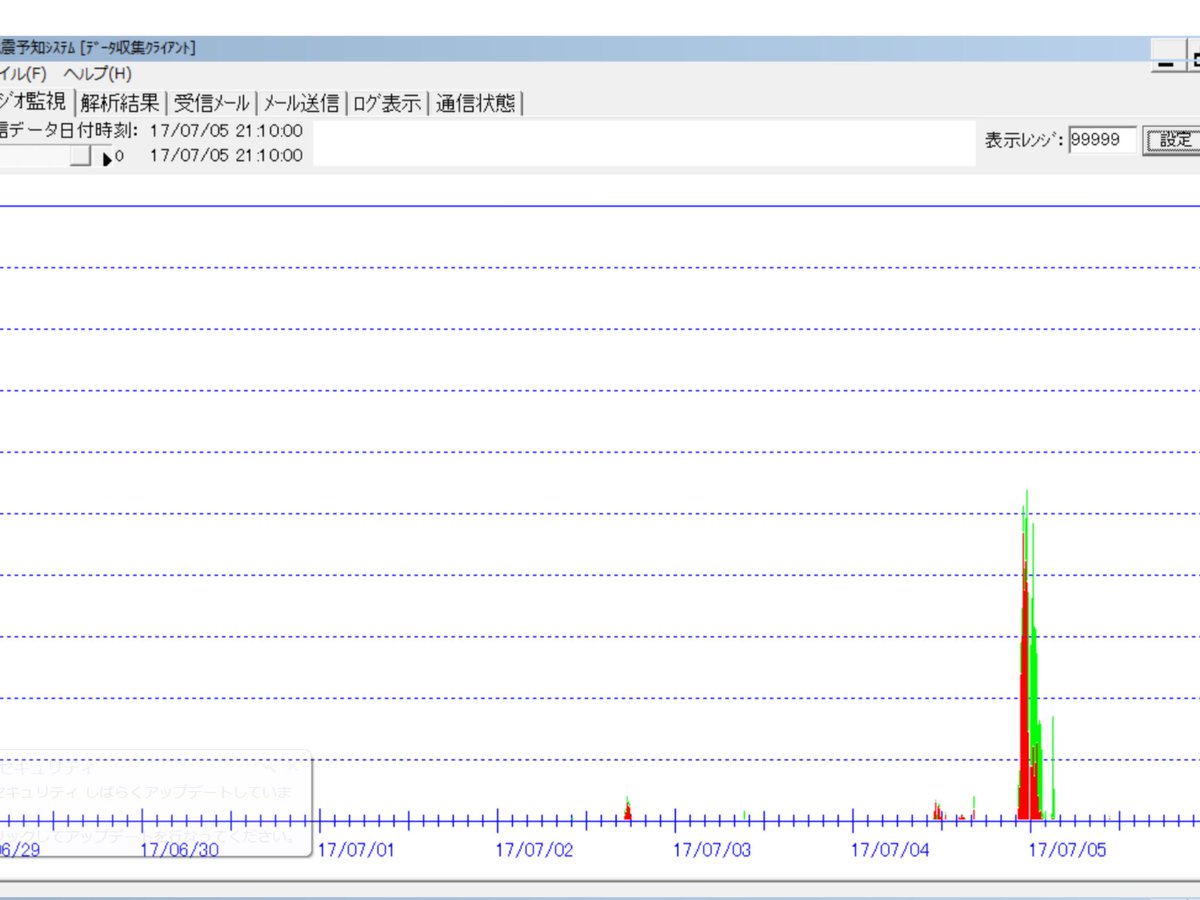Click the small red spike after 17/07/02
The image size is (1200, 900).
point(627,811)
